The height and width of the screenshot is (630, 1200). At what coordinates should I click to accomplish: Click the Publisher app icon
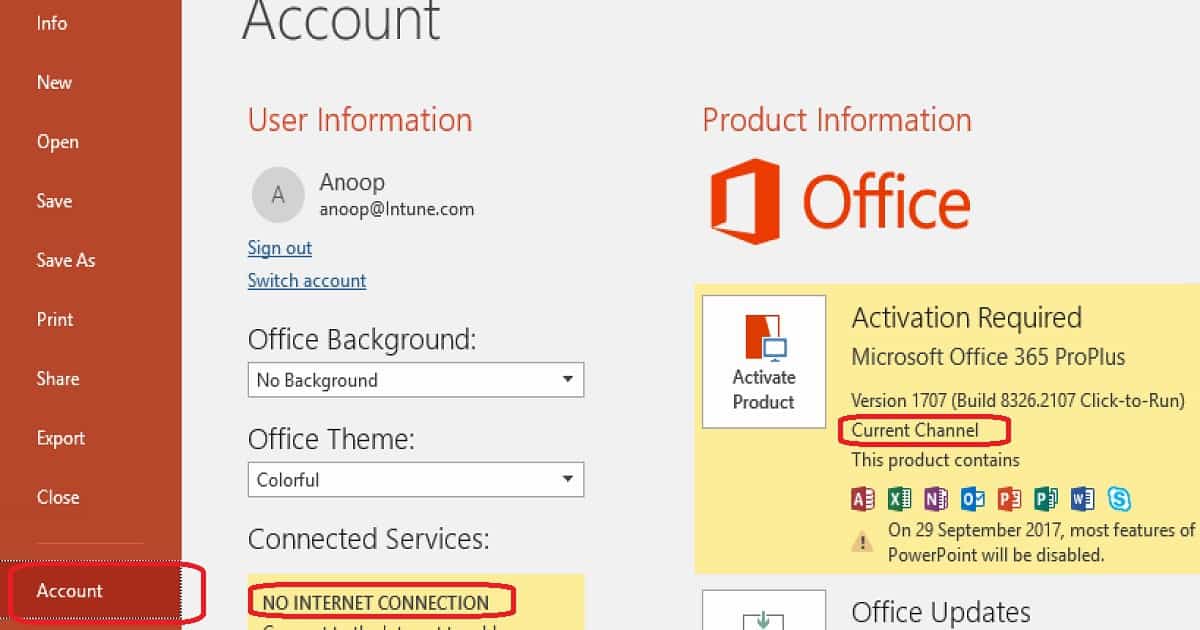click(1046, 498)
